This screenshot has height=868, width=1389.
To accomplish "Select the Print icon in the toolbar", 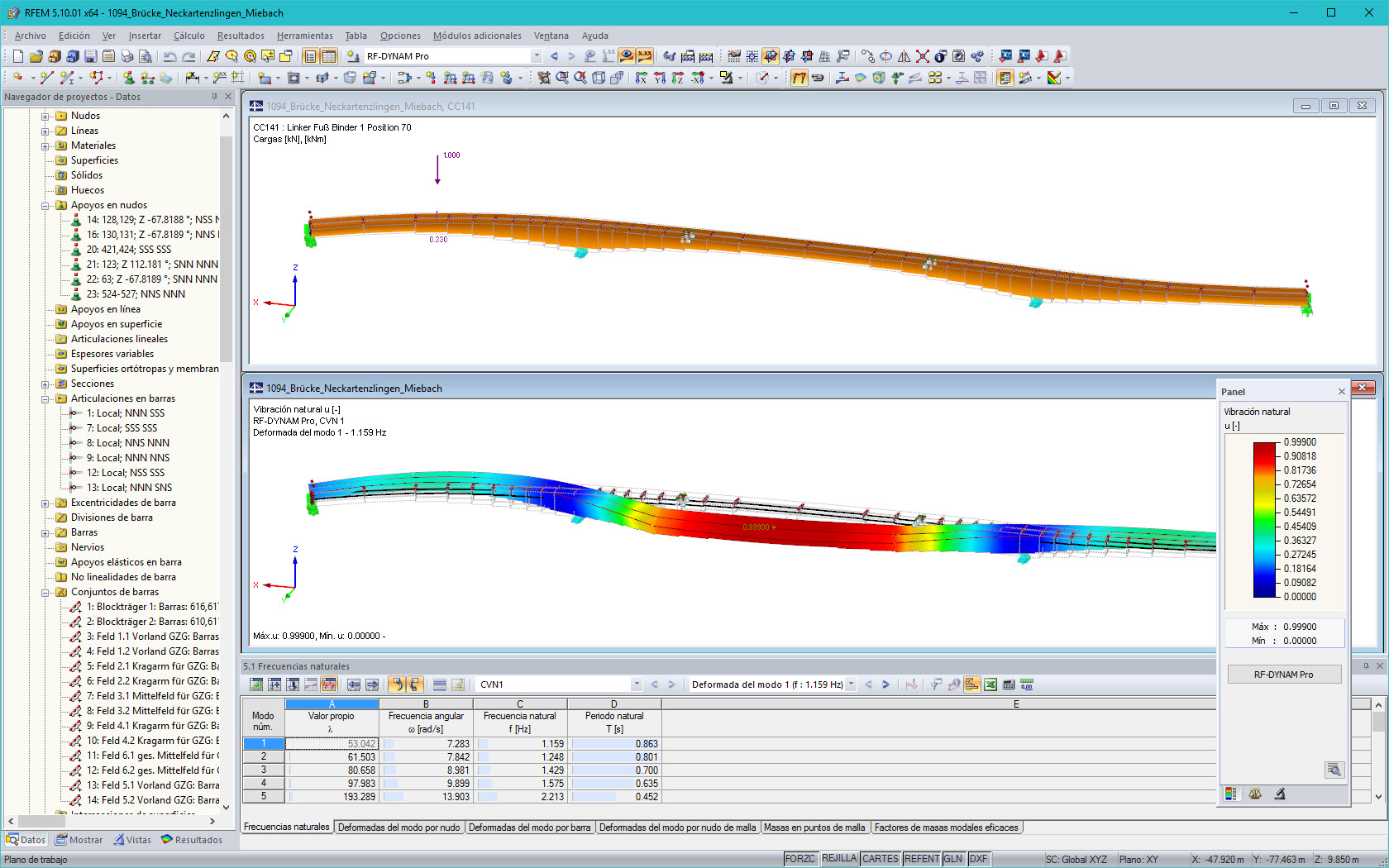I will click(126, 55).
